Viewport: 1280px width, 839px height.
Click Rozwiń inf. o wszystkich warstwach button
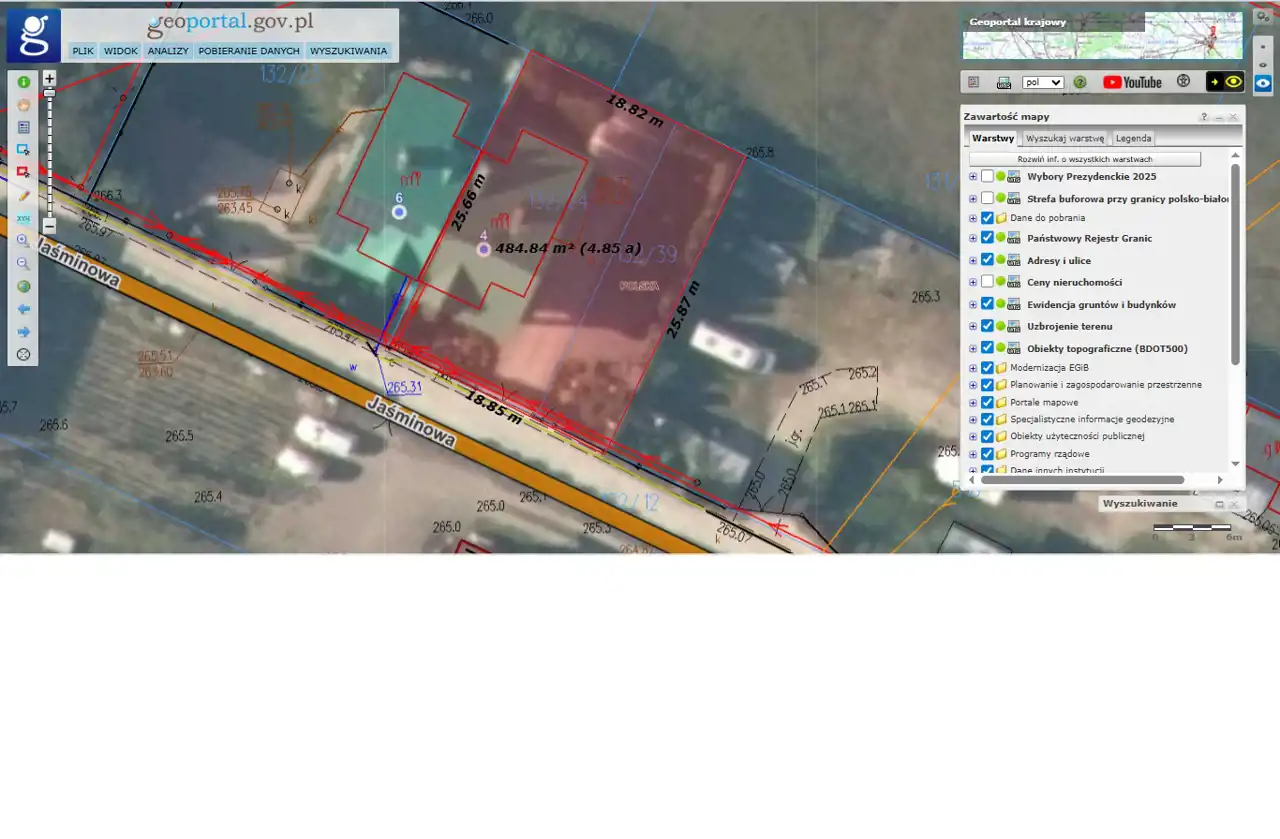coord(1084,159)
